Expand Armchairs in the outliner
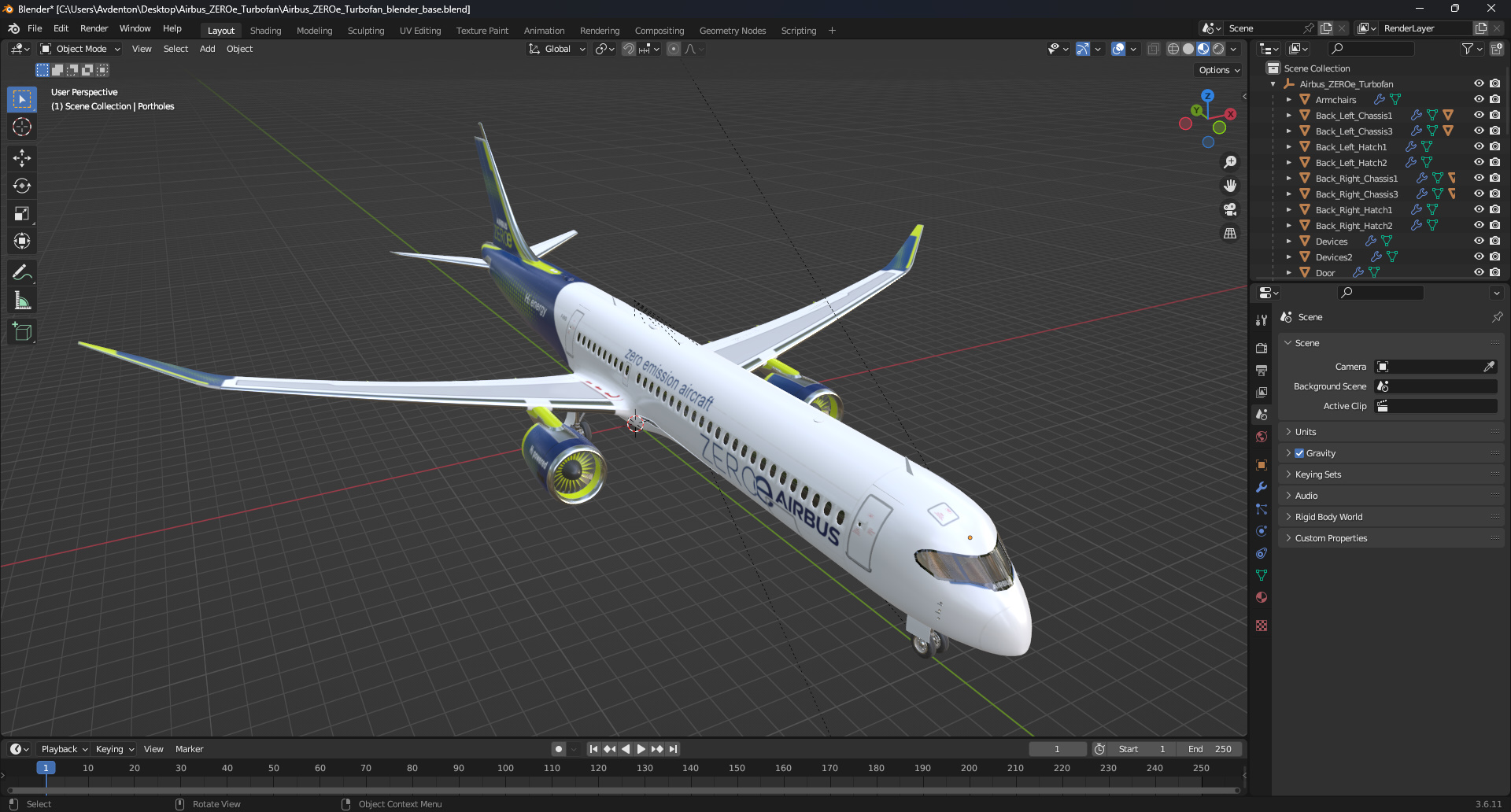 tap(1288, 100)
